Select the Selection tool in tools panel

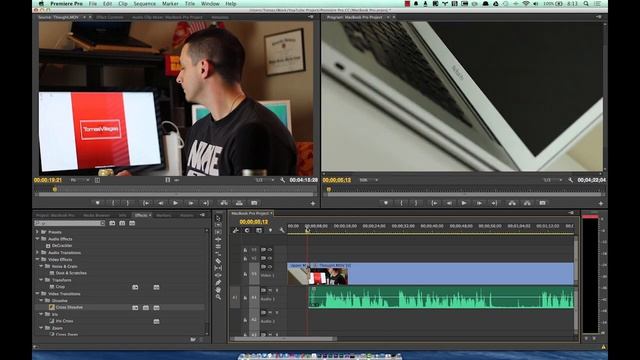click(x=218, y=218)
